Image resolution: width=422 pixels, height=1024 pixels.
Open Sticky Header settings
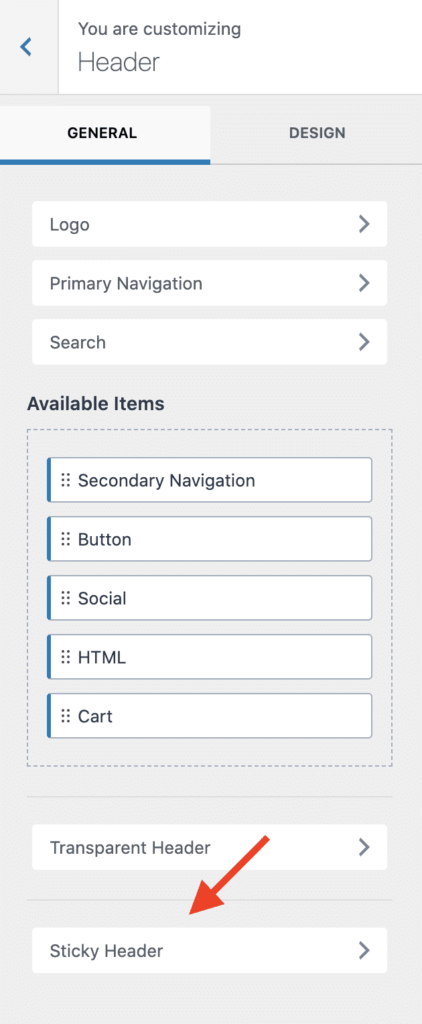[x=210, y=951]
